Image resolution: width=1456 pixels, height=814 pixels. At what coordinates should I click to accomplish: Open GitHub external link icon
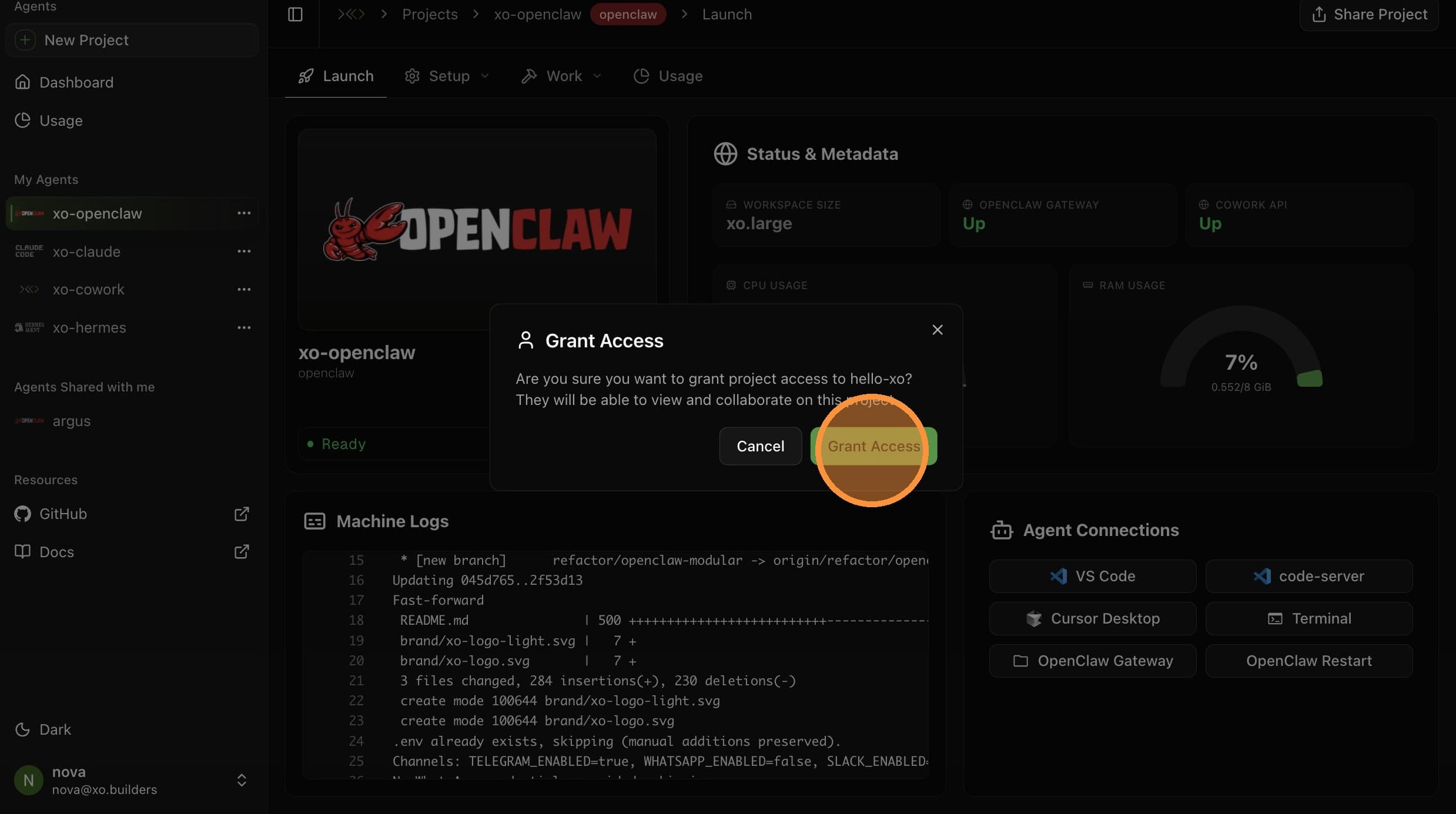[x=242, y=514]
